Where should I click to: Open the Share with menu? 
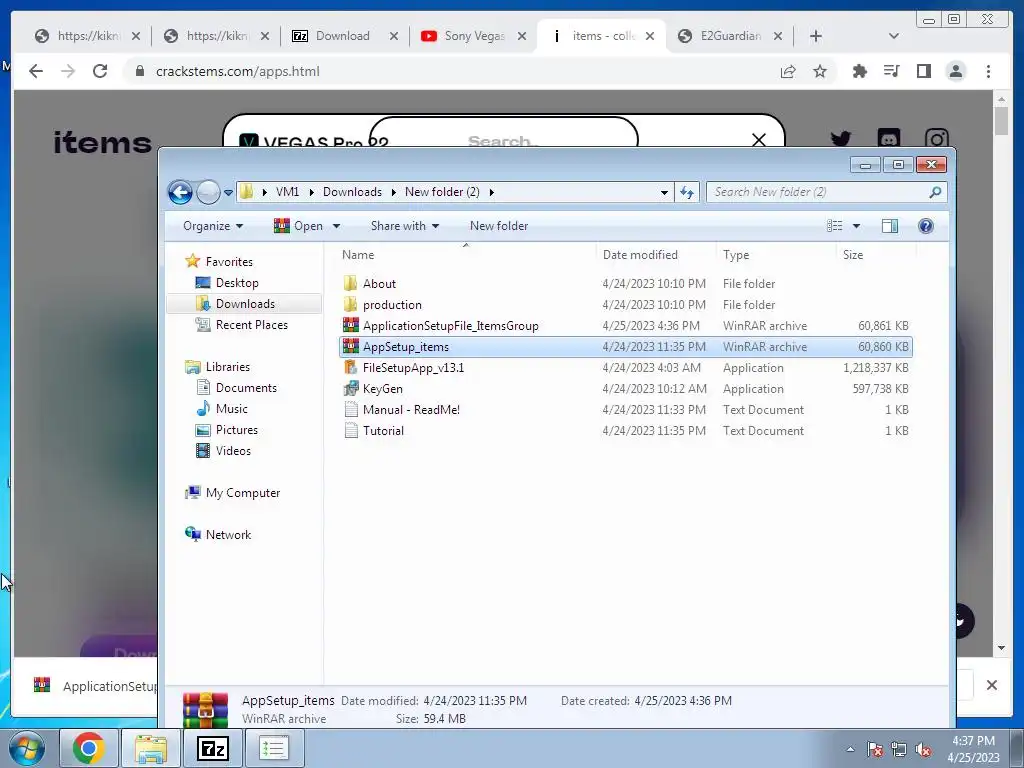(404, 226)
